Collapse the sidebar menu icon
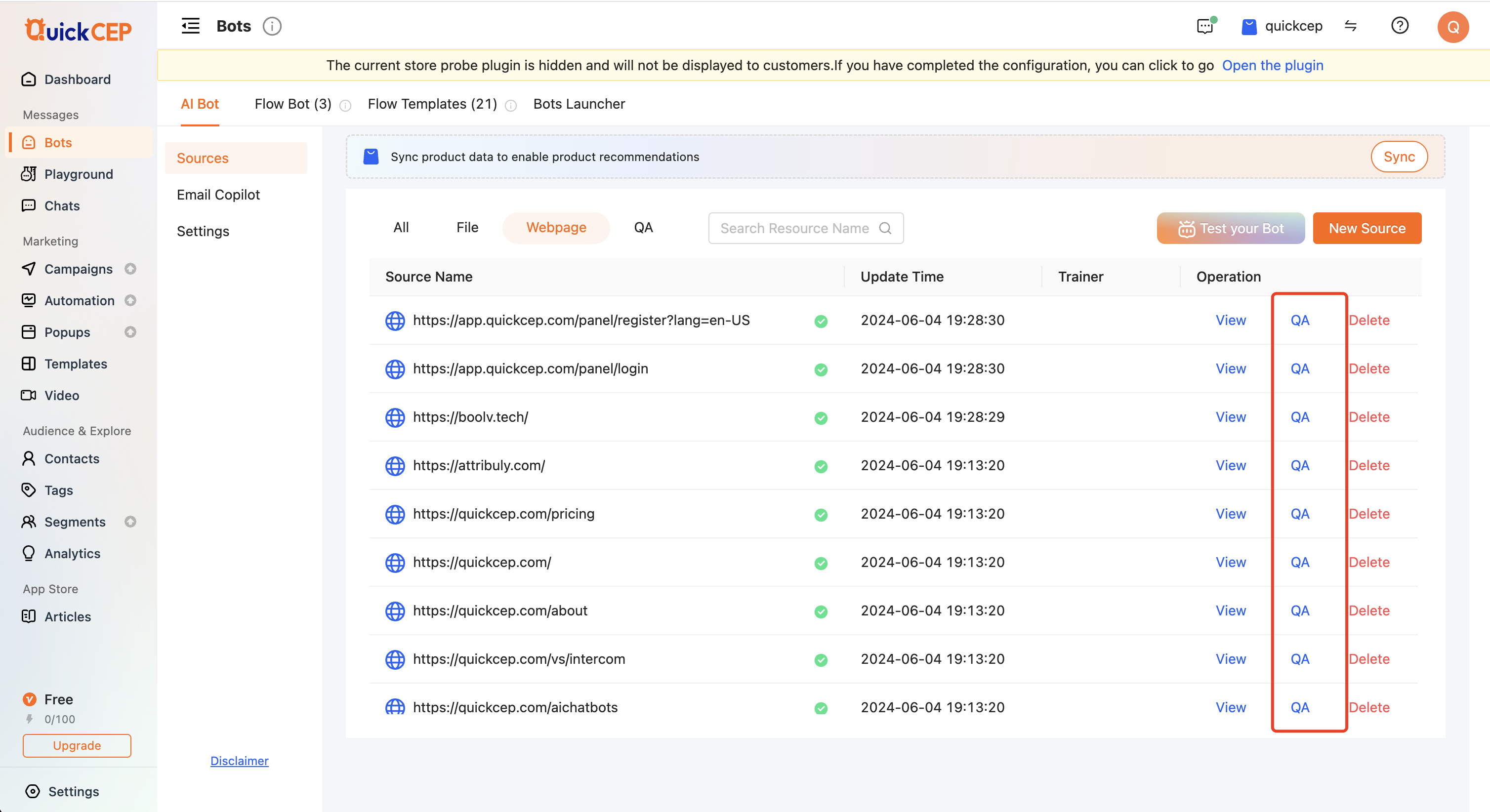Image resolution: width=1490 pixels, height=812 pixels. 190,26
